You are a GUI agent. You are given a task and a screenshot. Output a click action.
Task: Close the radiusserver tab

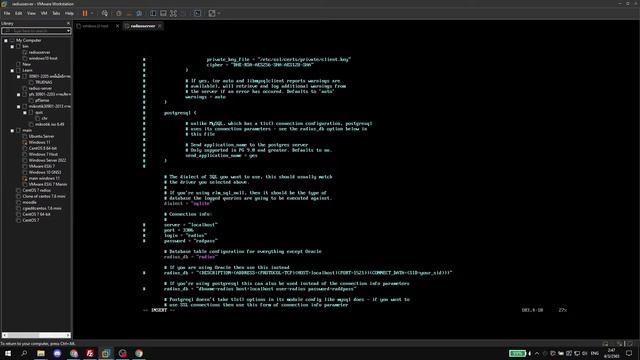pyautogui.click(x=160, y=26)
